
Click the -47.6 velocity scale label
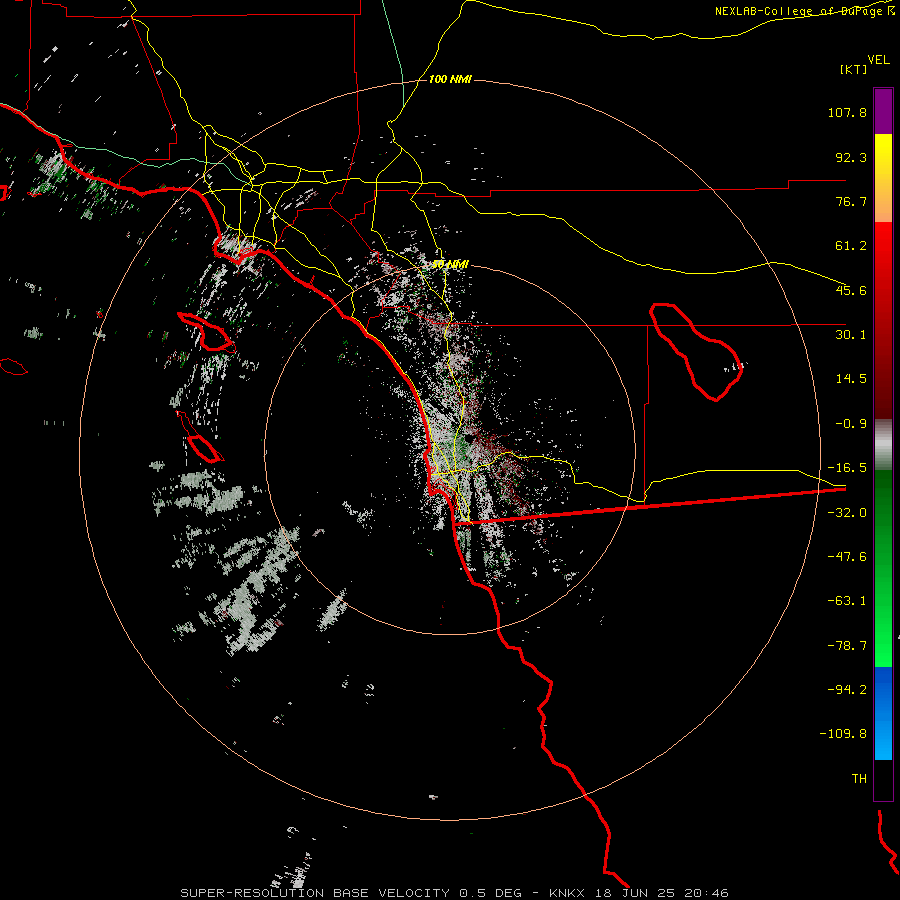(x=847, y=557)
